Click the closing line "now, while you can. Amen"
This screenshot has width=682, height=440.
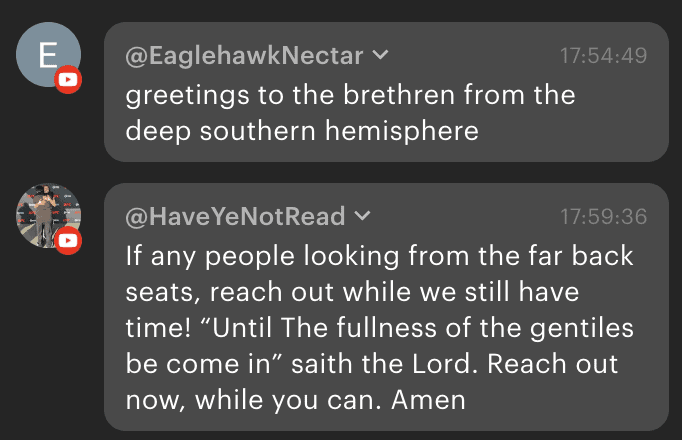click(296, 399)
